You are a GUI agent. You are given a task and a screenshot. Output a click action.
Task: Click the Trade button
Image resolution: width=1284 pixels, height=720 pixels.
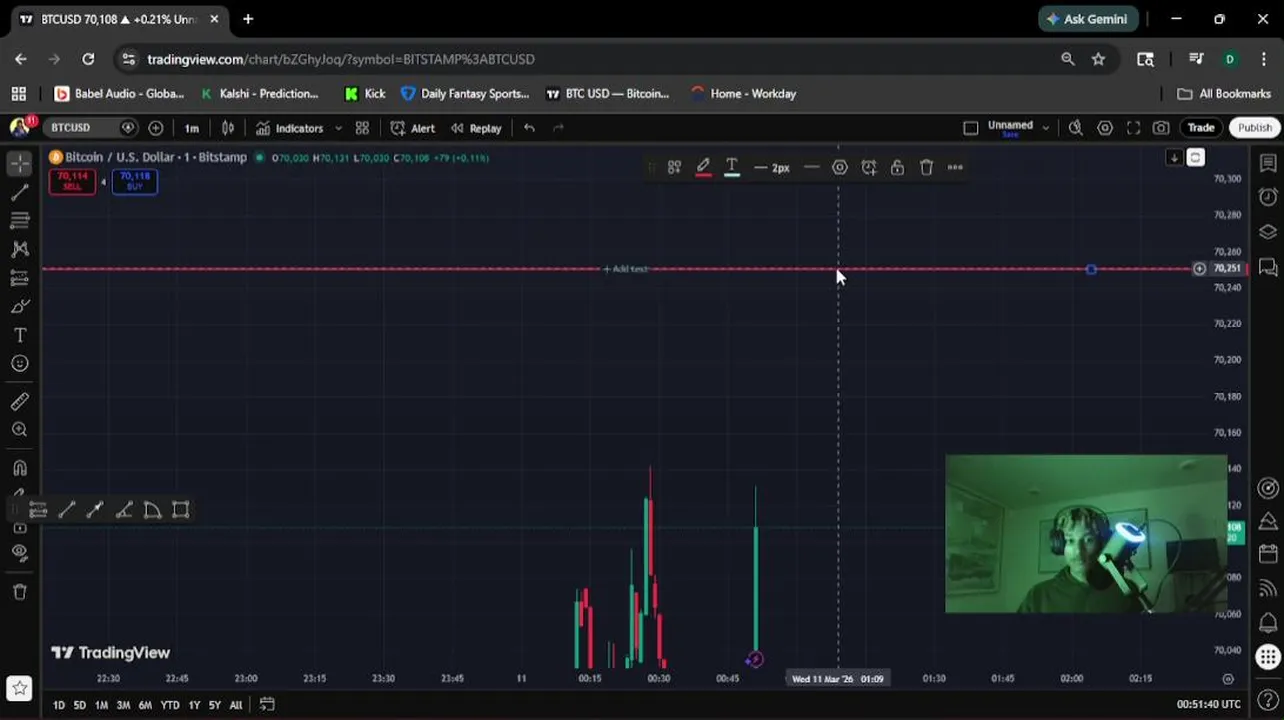coord(1201,128)
